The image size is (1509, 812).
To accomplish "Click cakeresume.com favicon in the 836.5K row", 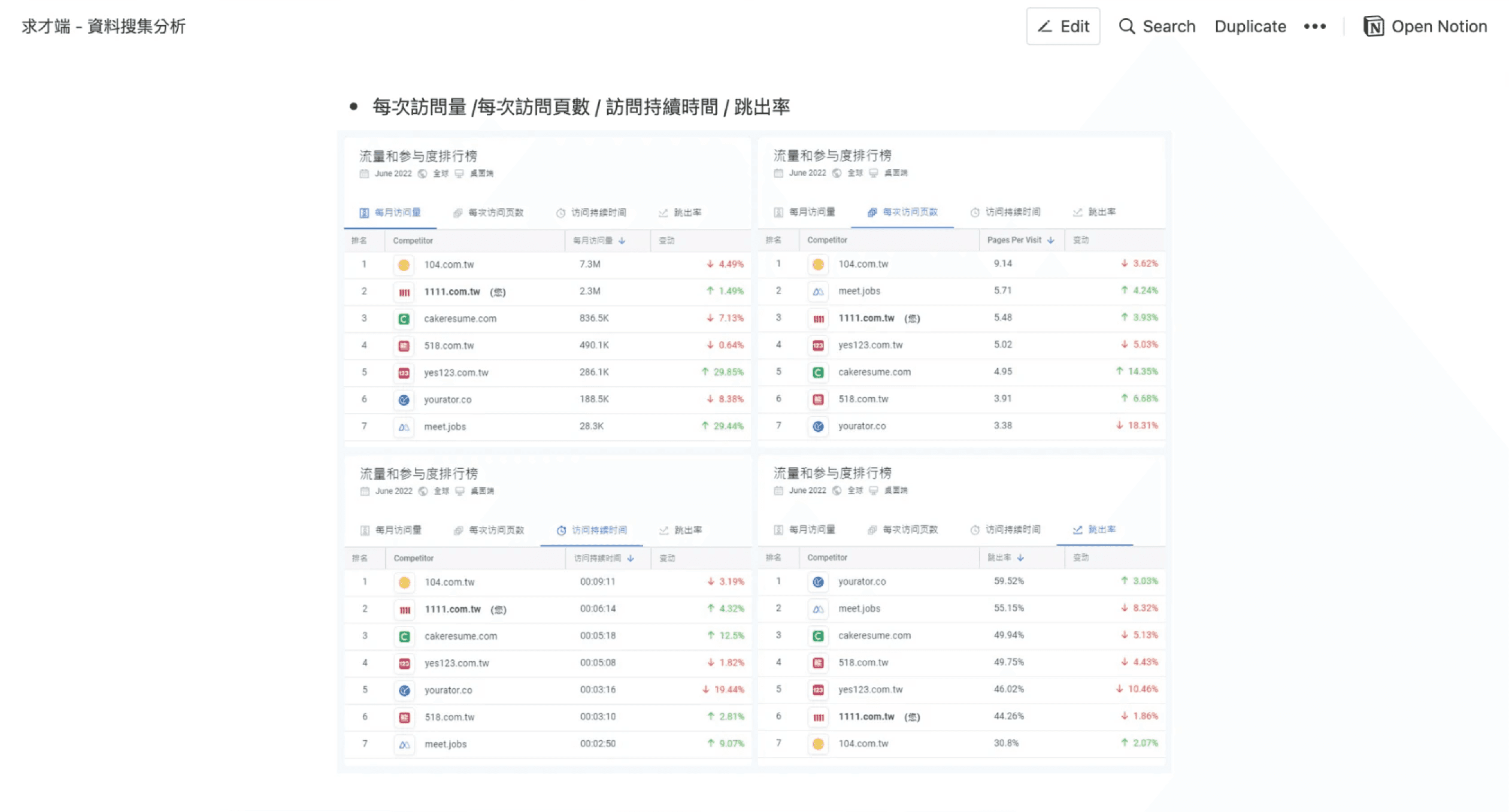I will pyautogui.click(x=404, y=319).
